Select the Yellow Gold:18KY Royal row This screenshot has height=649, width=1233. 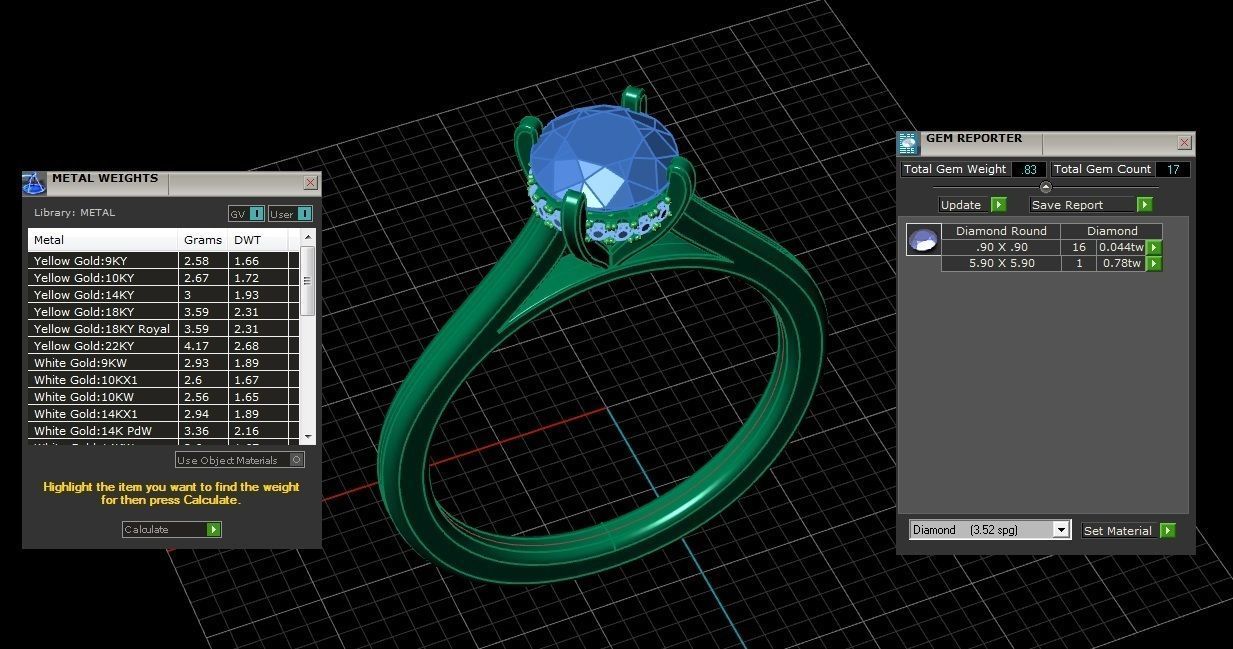pos(164,329)
